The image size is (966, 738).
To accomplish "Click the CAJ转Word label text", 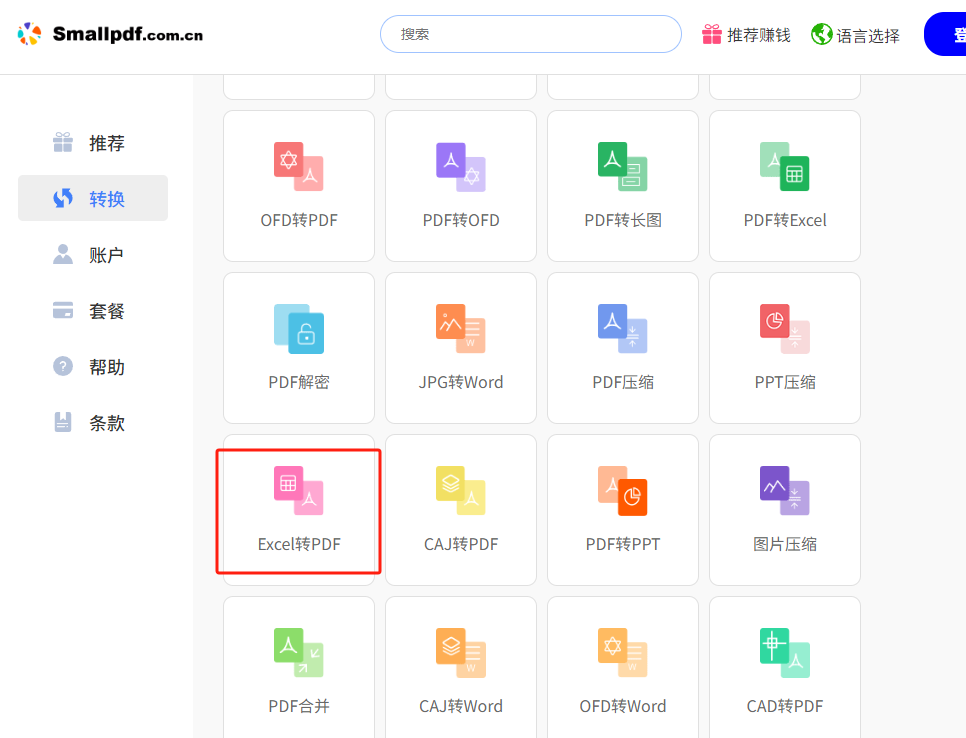I will 461,706.
